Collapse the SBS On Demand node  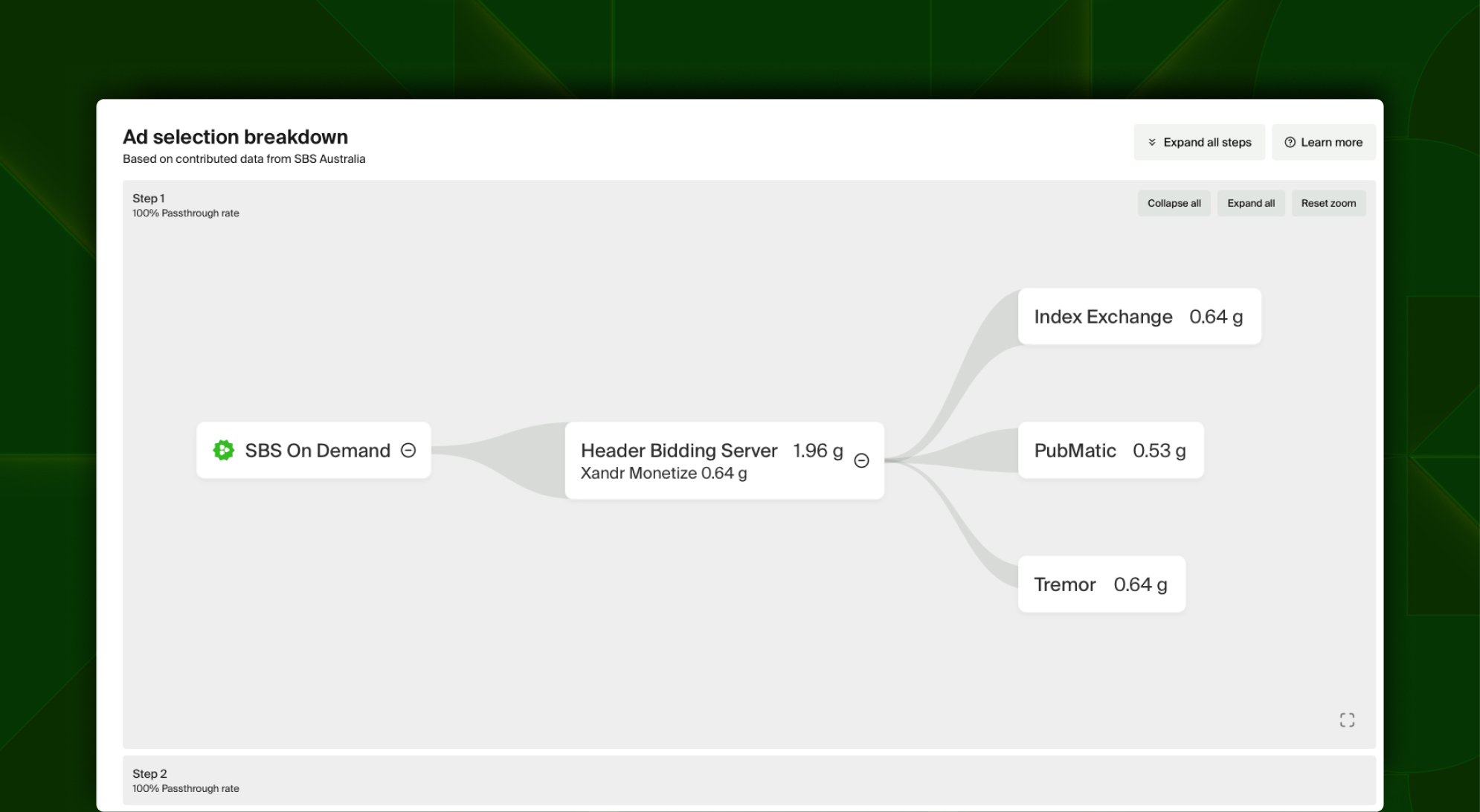click(x=408, y=451)
